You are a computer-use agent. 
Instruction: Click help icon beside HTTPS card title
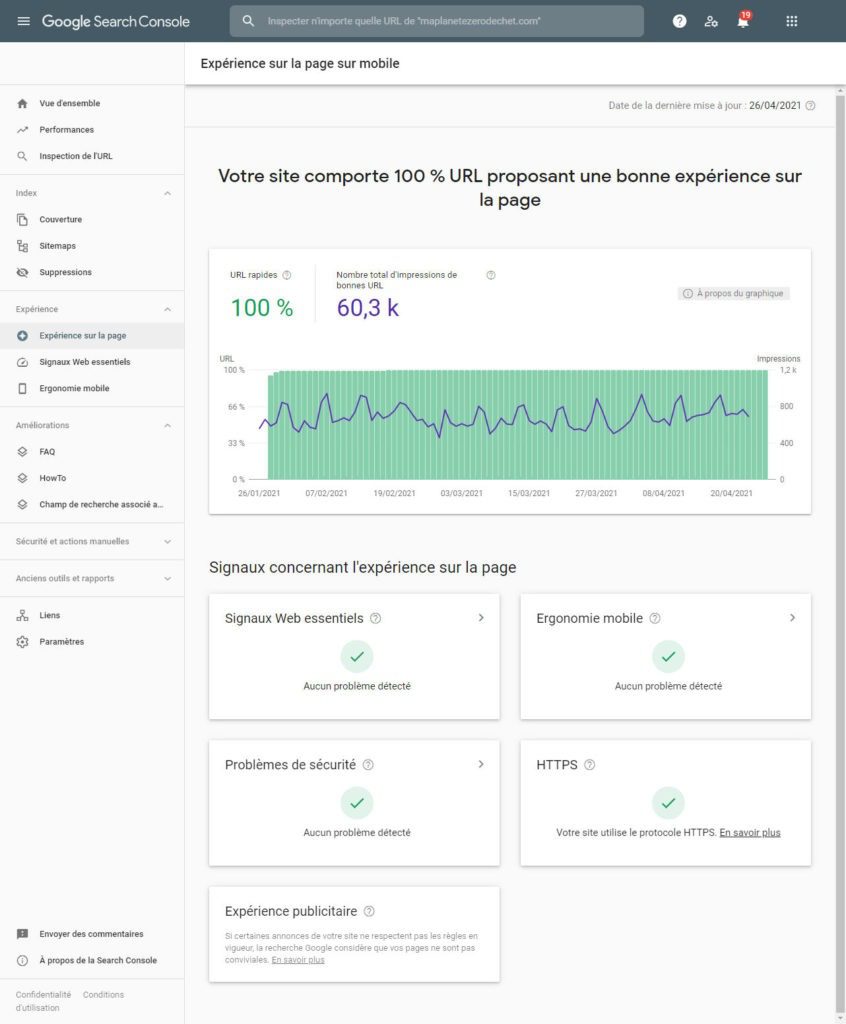click(x=589, y=765)
